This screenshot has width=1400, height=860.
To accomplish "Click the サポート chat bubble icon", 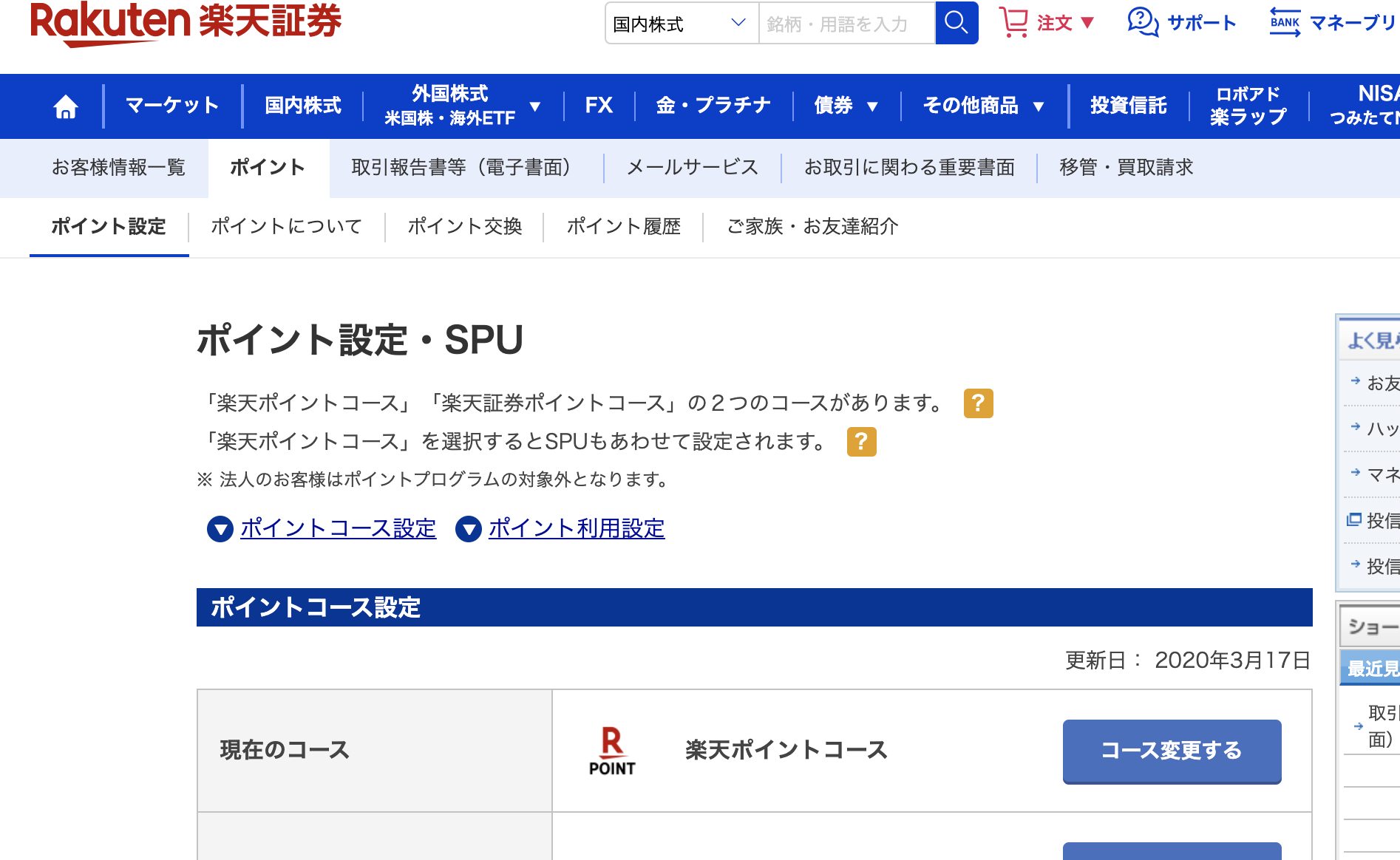I will pos(1142,23).
